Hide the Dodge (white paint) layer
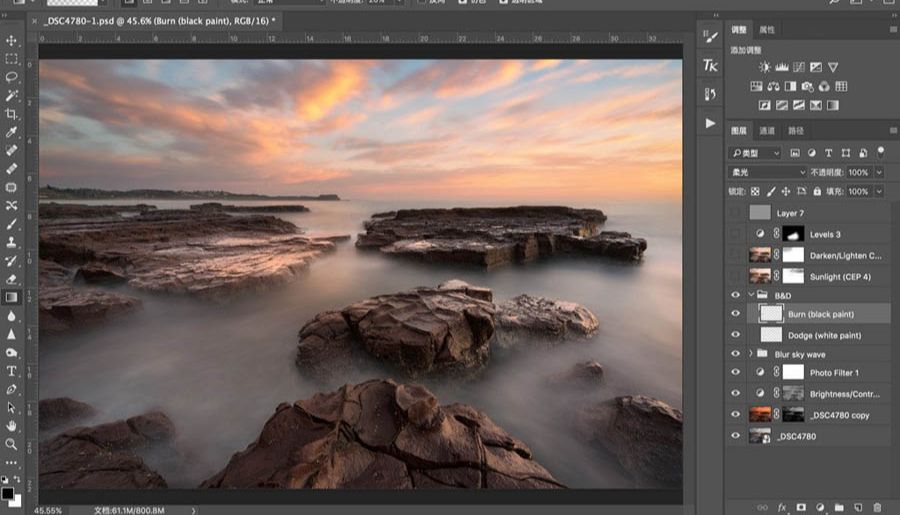This screenshot has width=900, height=515. coord(735,335)
